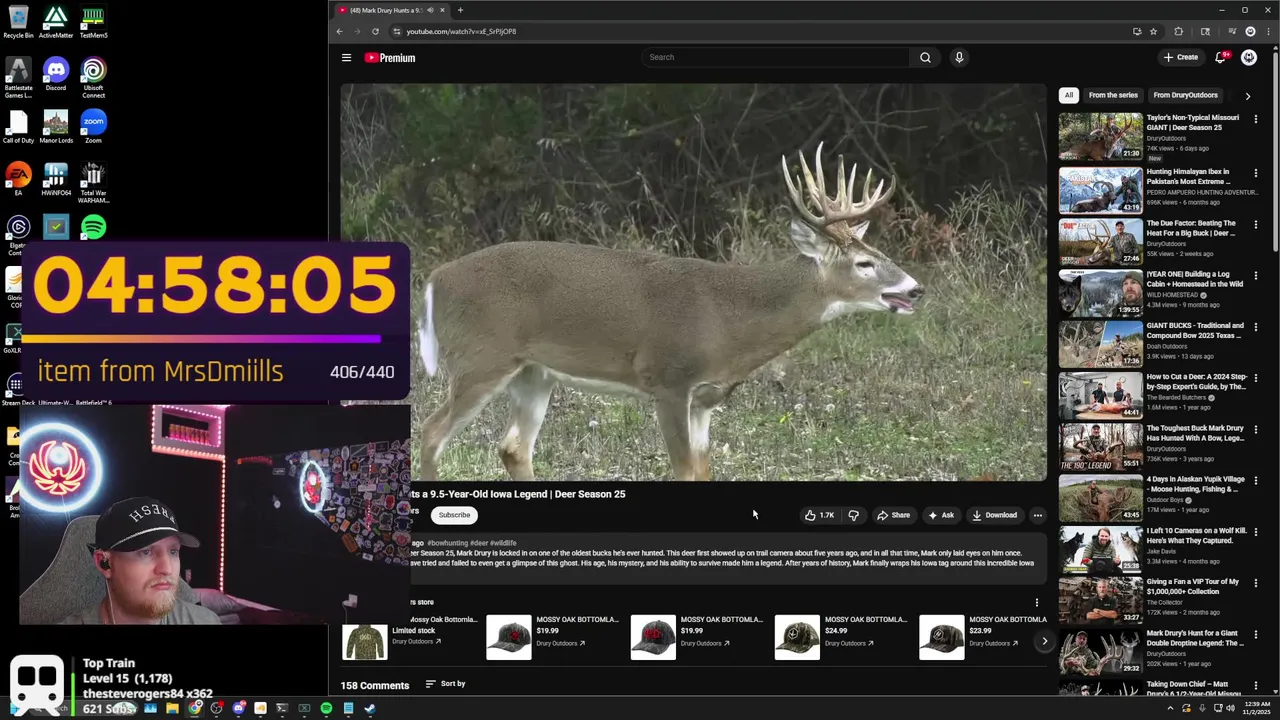The width and height of the screenshot is (1280, 720).
Task: Open the Sort by comments dropdown
Action: tap(445, 684)
